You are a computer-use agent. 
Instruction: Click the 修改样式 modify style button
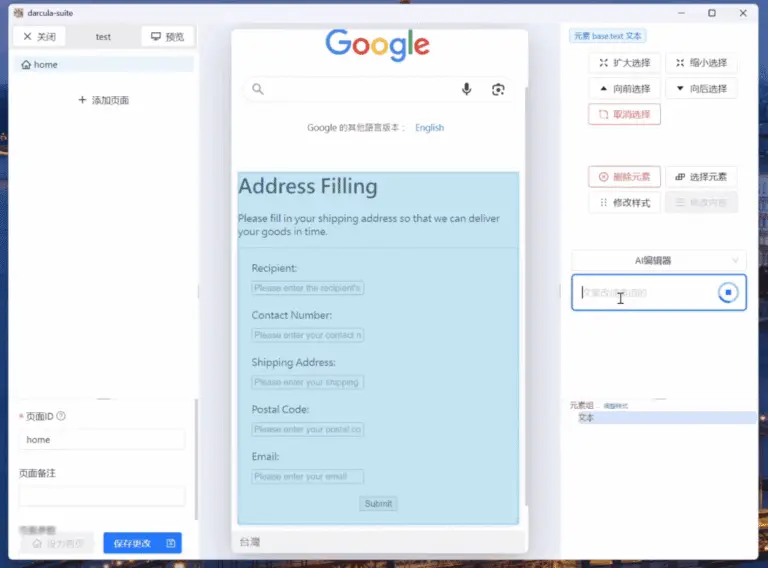624,203
